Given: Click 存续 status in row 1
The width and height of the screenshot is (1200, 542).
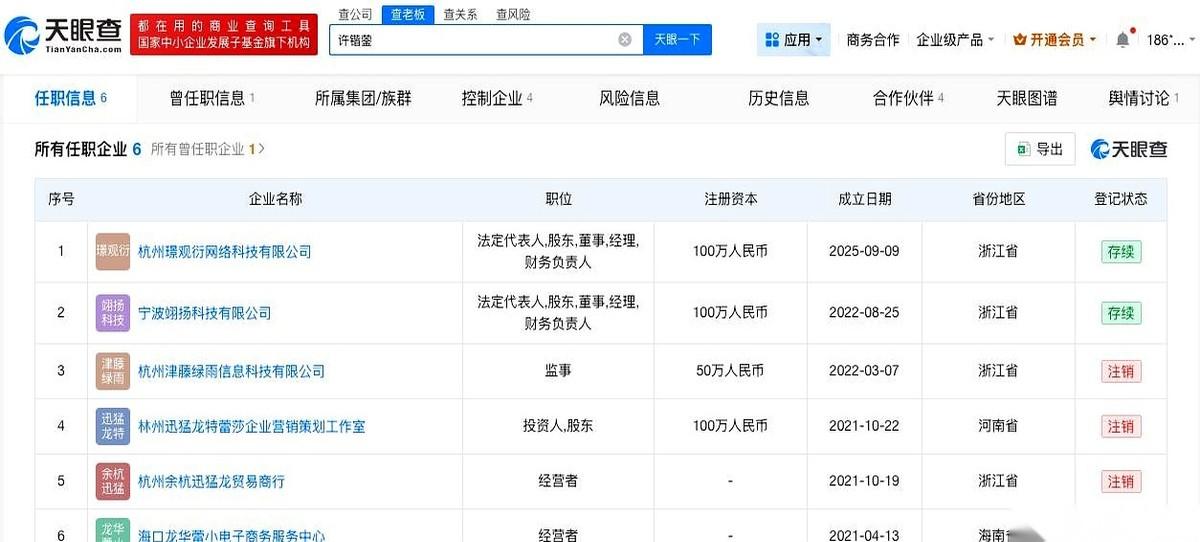Looking at the screenshot, I should pyautogui.click(x=1121, y=252).
